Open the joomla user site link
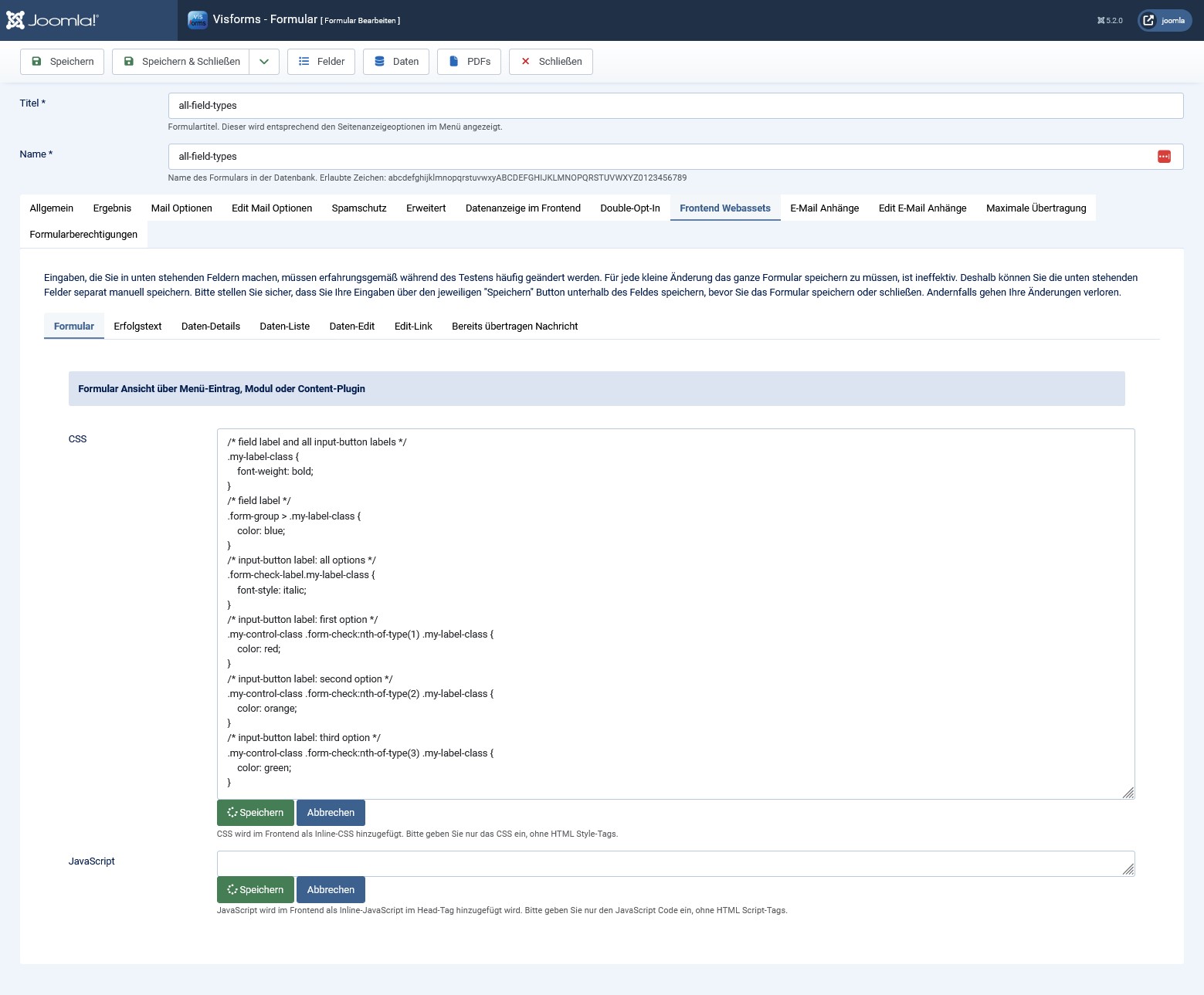1204x995 pixels. pyautogui.click(x=1165, y=21)
